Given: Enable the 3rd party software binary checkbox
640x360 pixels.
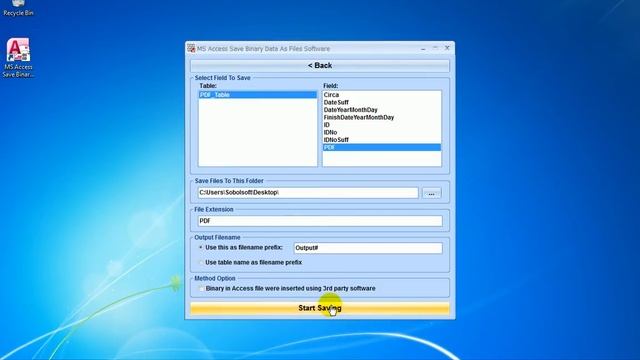Looking at the screenshot, I should tap(201, 289).
